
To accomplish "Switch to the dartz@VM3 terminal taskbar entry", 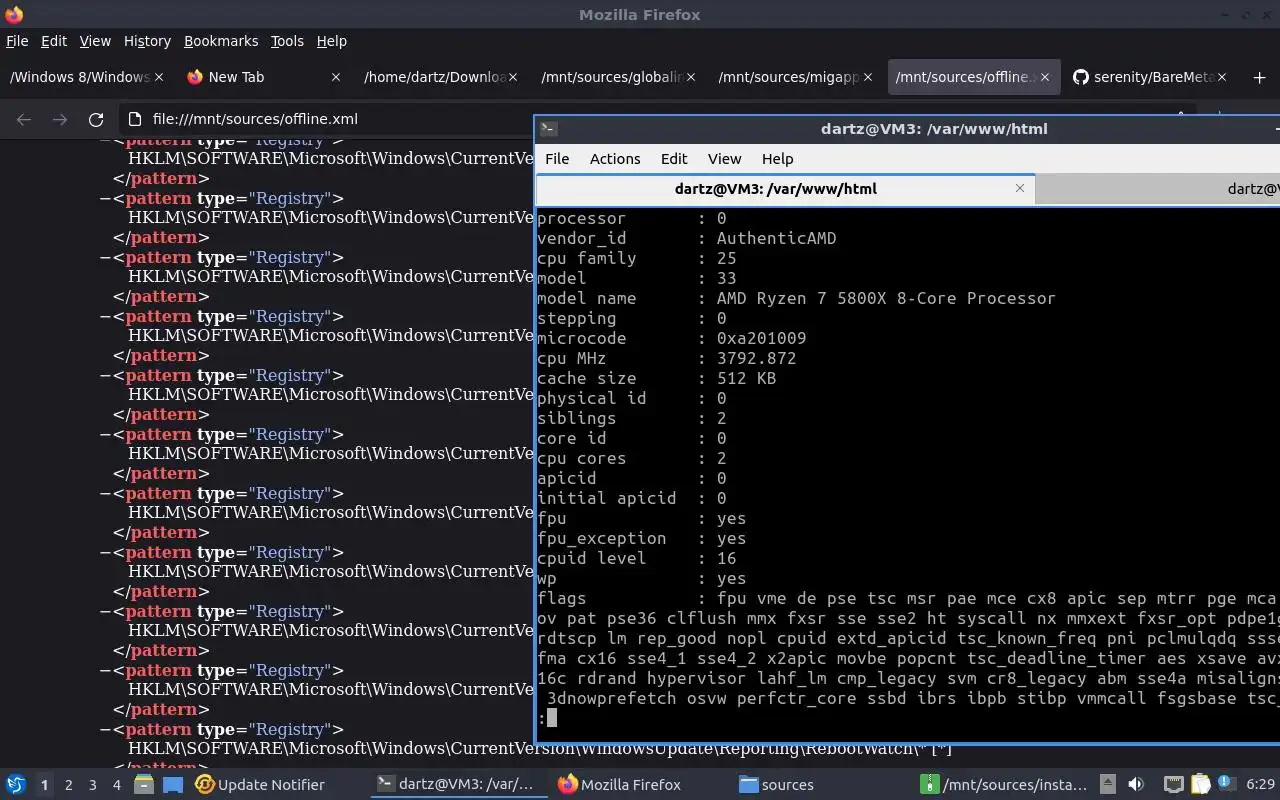I will pyautogui.click(x=460, y=785).
